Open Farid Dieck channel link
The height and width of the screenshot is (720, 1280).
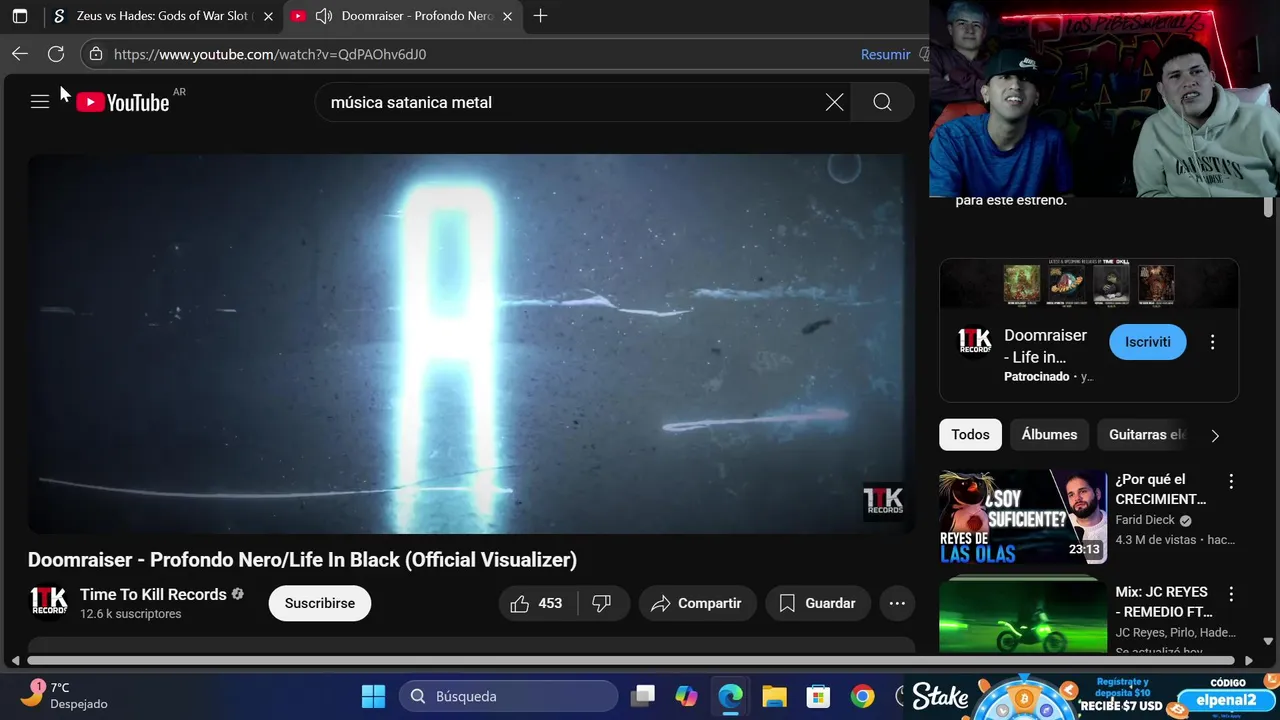[x=1145, y=520]
